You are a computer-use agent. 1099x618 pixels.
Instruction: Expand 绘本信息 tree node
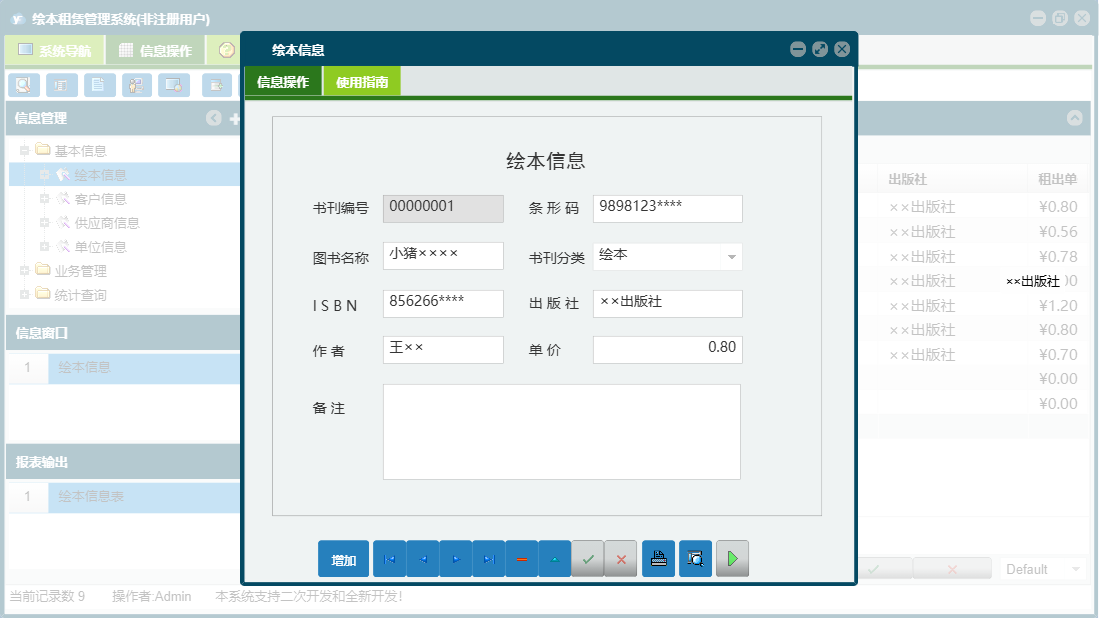(44, 174)
